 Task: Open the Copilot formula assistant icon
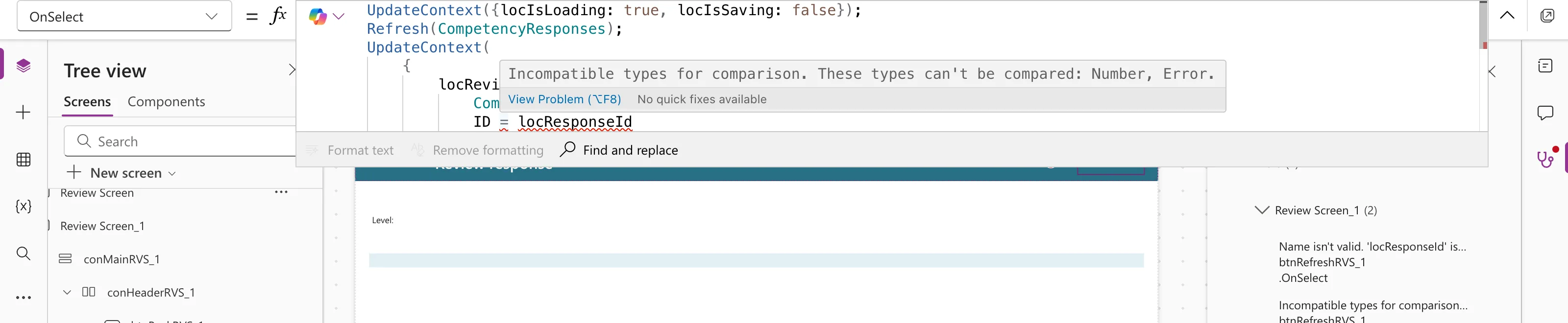318,17
